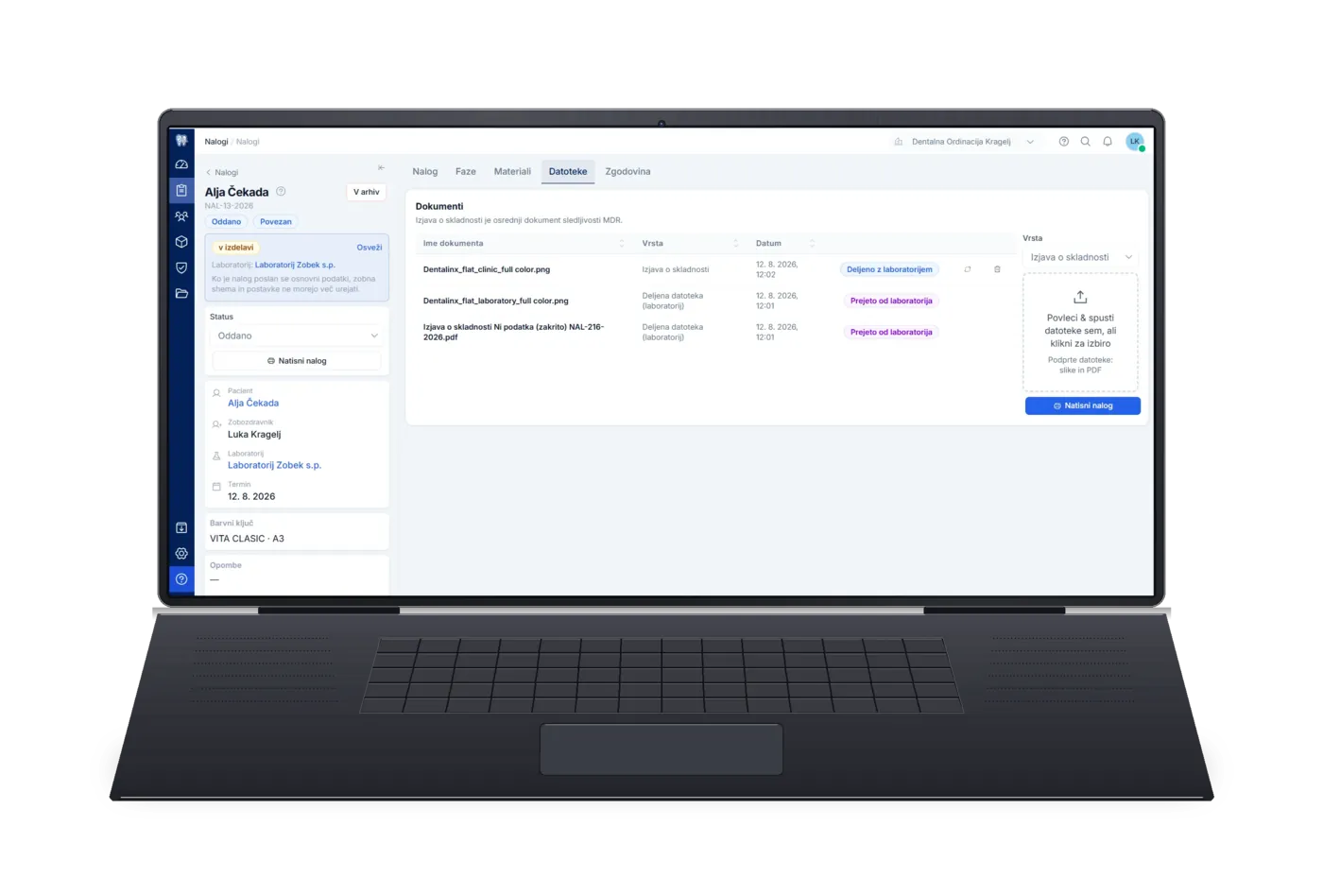The image size is (1323, 896).
Task: Click the download inbox icon in sidebar
Action: 181,527
